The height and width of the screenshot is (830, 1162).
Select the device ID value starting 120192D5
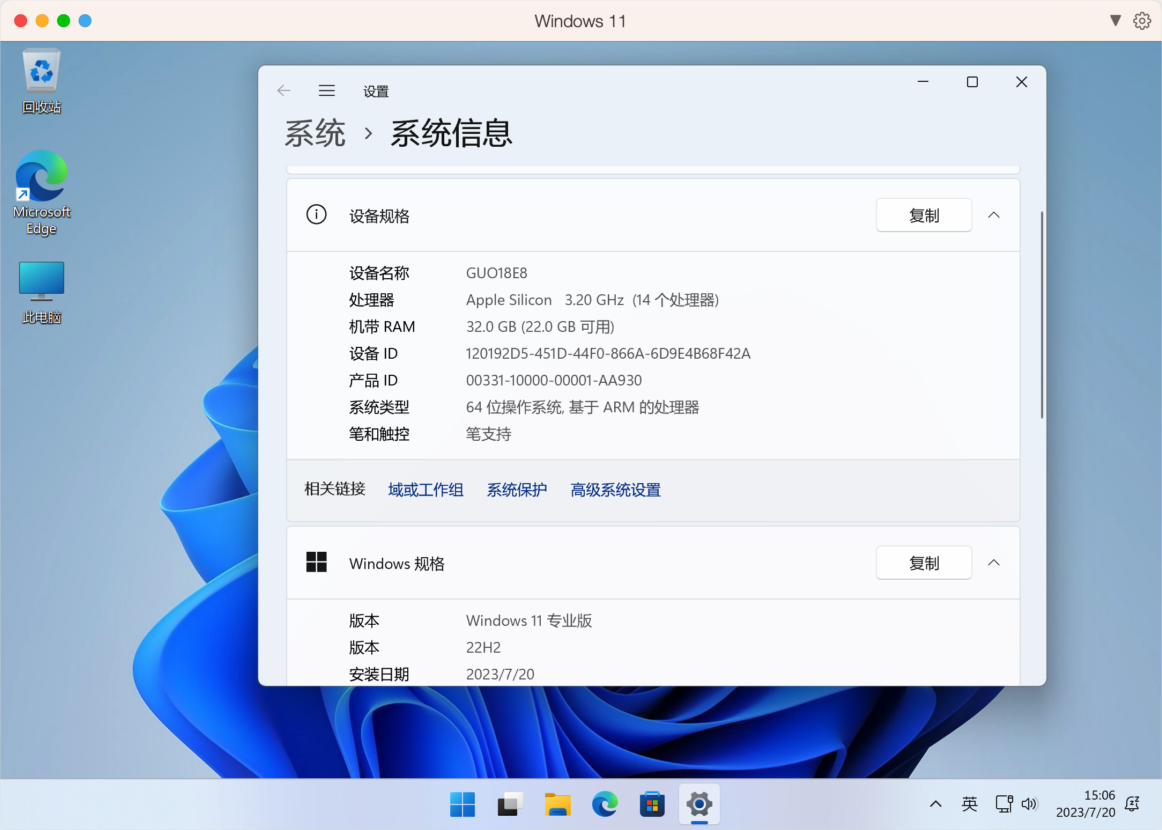608,353
